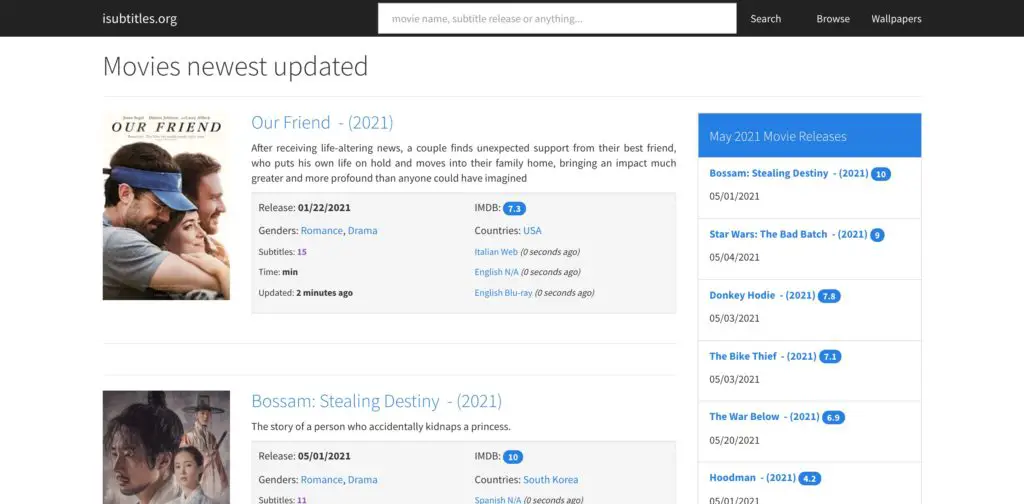Open the Wallpapers menu item
This screenshot has width=1024, height=504.
pos(896,18)
